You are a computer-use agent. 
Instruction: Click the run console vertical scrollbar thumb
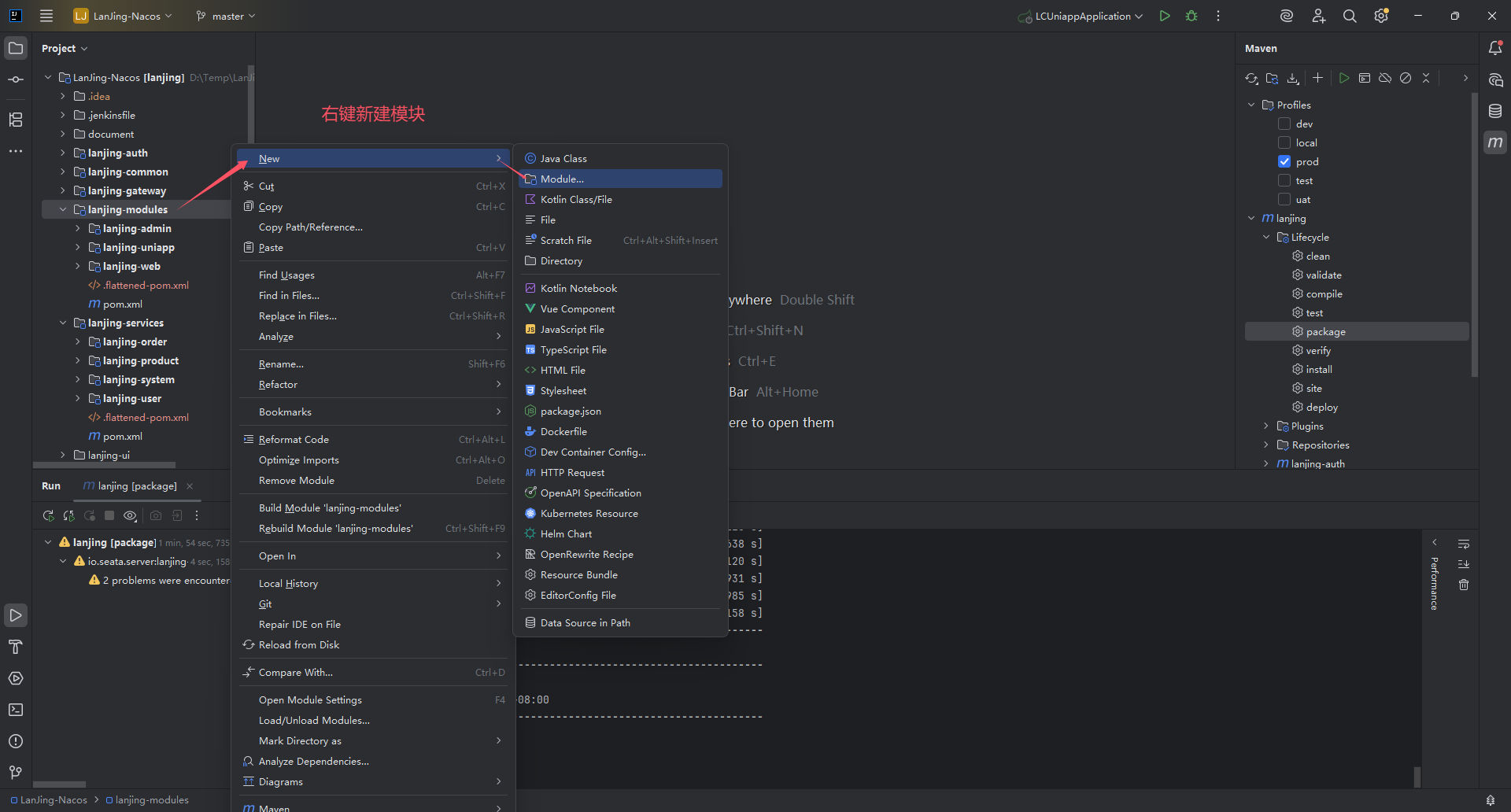(x=1417, y=777)
